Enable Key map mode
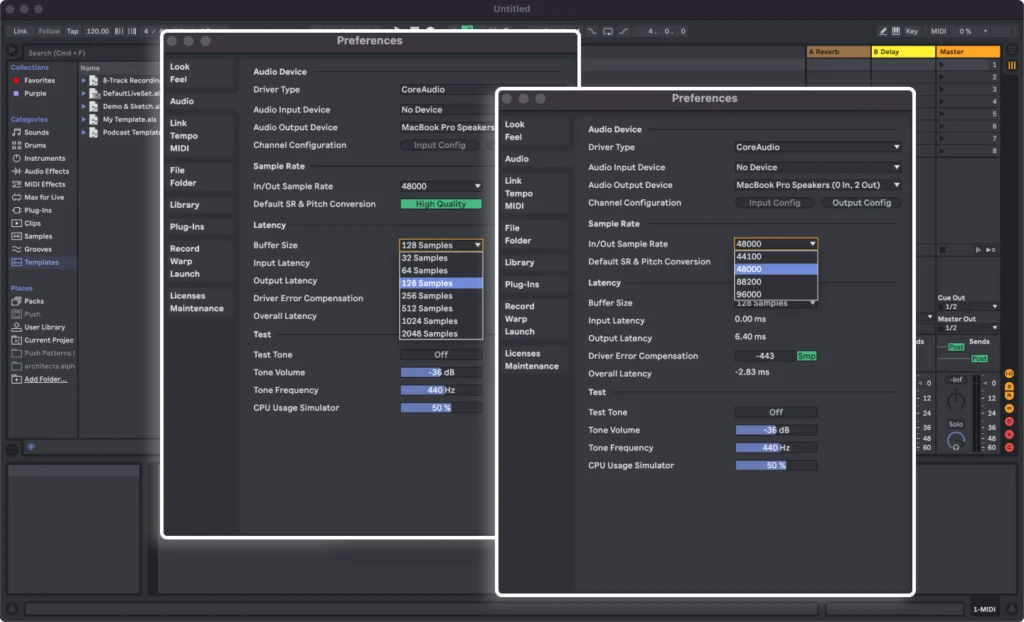Screen dimensions: 1024x622 tap(912, 31)
